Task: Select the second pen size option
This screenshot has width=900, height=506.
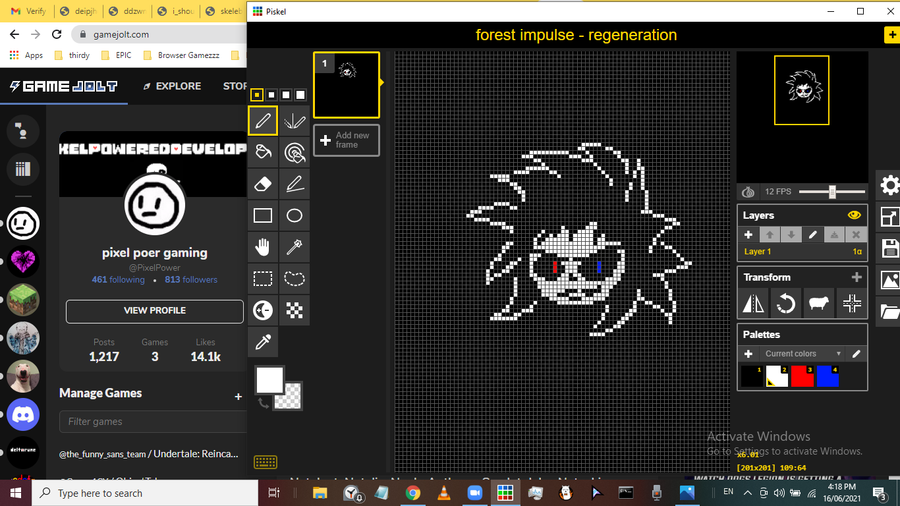Action: [271, 95]
